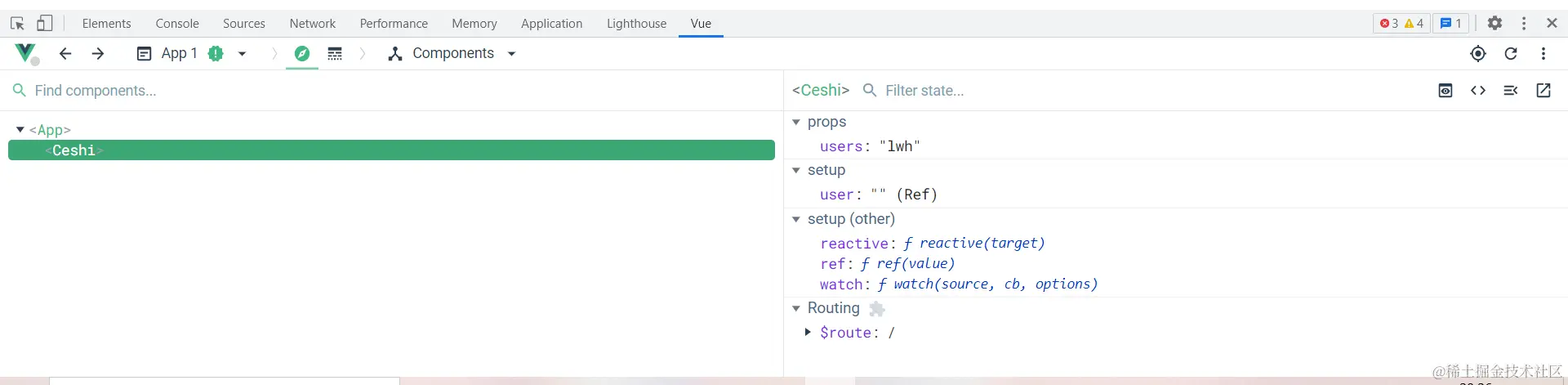Expand the $route entry
Viewport: 1568px width, 385px height.
click(808, 332)
